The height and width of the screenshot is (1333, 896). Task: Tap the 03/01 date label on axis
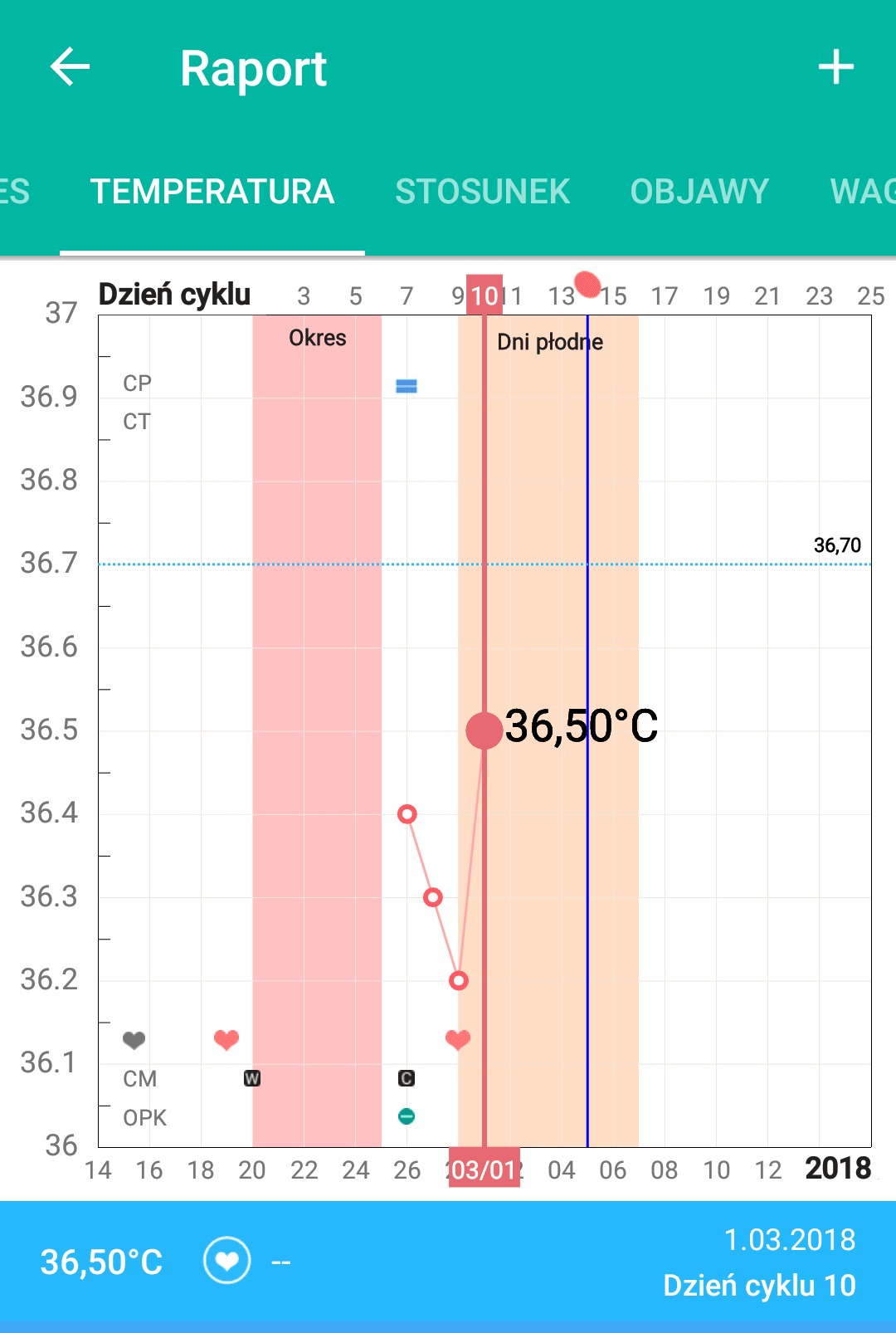485,1169
